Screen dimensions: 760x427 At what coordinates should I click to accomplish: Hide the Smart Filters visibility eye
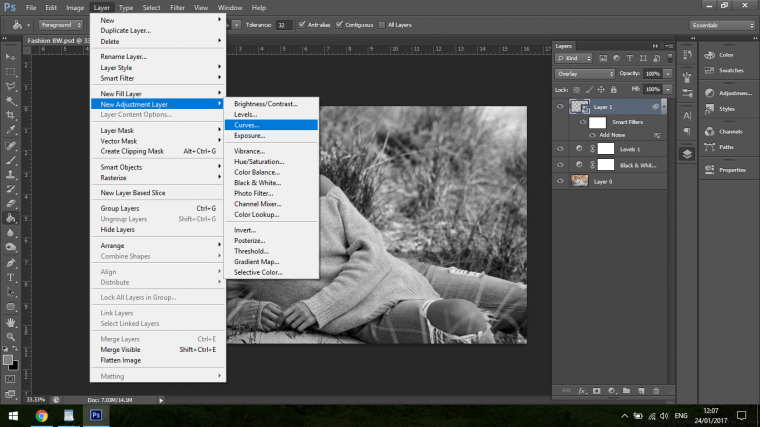tap(583, 122)
